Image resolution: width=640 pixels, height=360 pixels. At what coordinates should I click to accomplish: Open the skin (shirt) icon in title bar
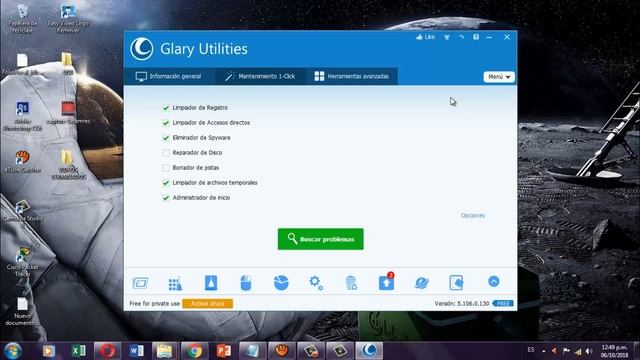(447, 37)
